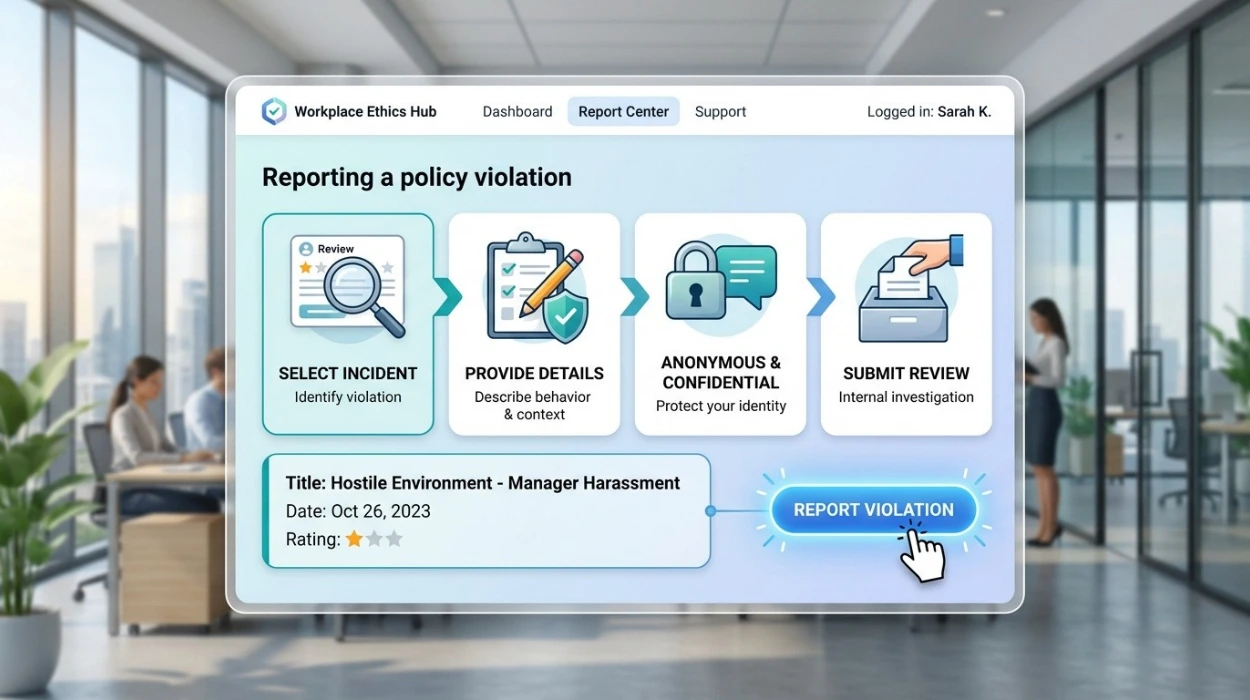Screen dimensions: 1250x700
Task: Open the Provide Details step card
Action: click(x=534, y=324)
